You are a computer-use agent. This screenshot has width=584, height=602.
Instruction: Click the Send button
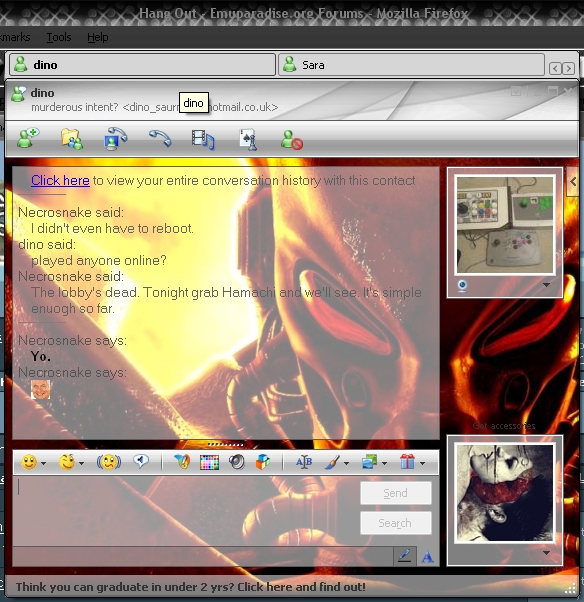(x=395, y=493)
